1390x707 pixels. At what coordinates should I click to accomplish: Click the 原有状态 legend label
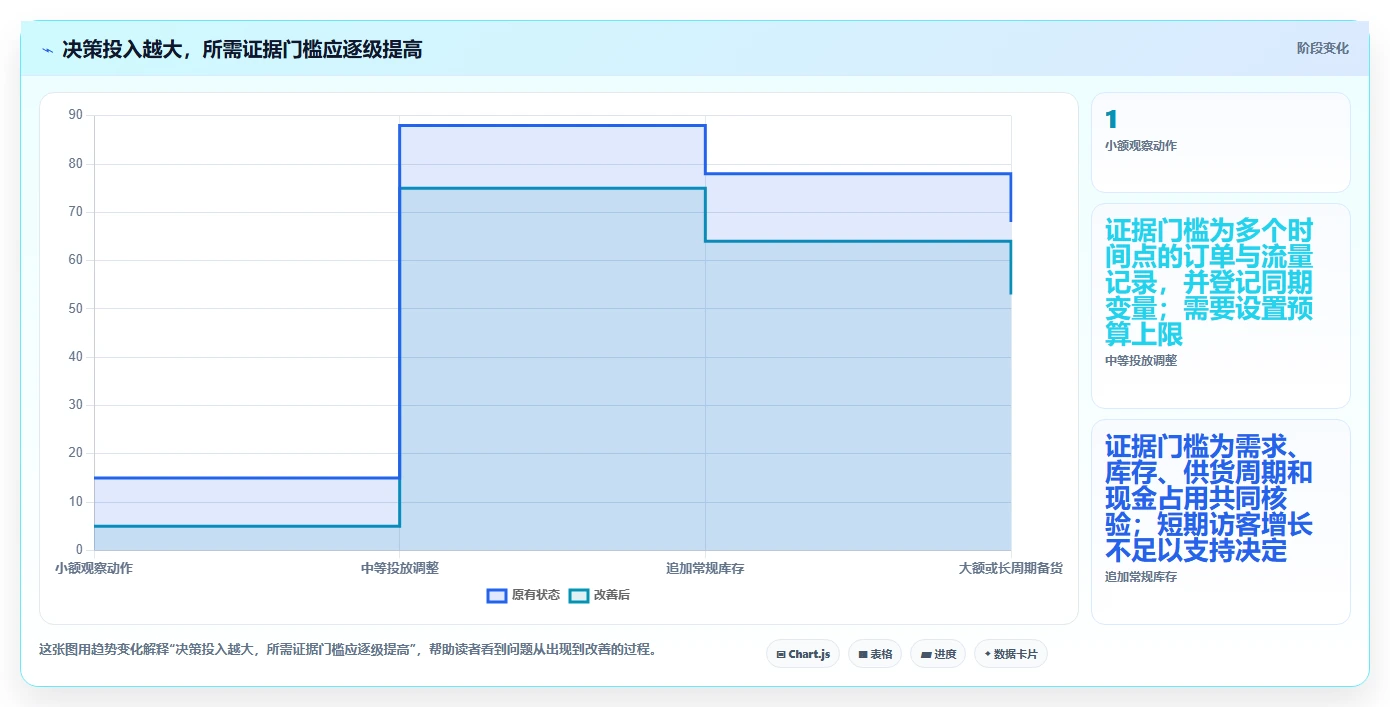click(536, 595)
